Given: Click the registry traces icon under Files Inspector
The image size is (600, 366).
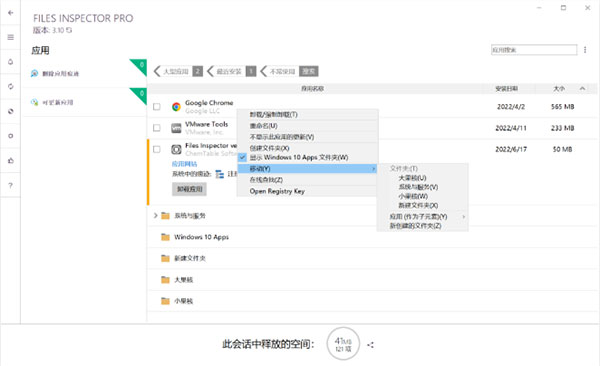Looking at the screenshot, I should click(x=220, y=174).
